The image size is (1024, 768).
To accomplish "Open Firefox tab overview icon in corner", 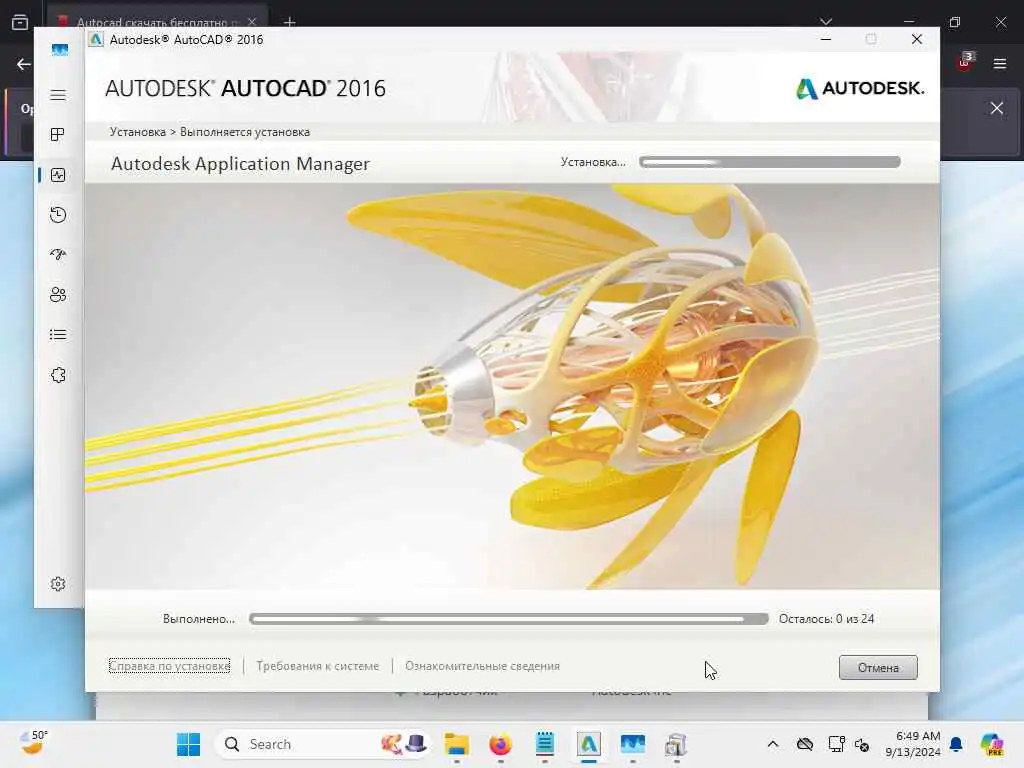I will [20, 22].
